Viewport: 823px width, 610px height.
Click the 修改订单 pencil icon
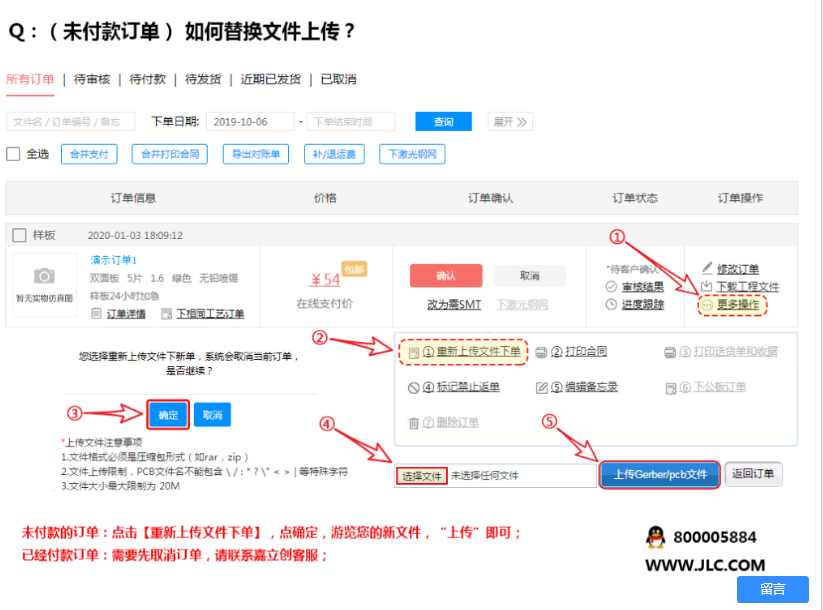click(x=707, y=269)
